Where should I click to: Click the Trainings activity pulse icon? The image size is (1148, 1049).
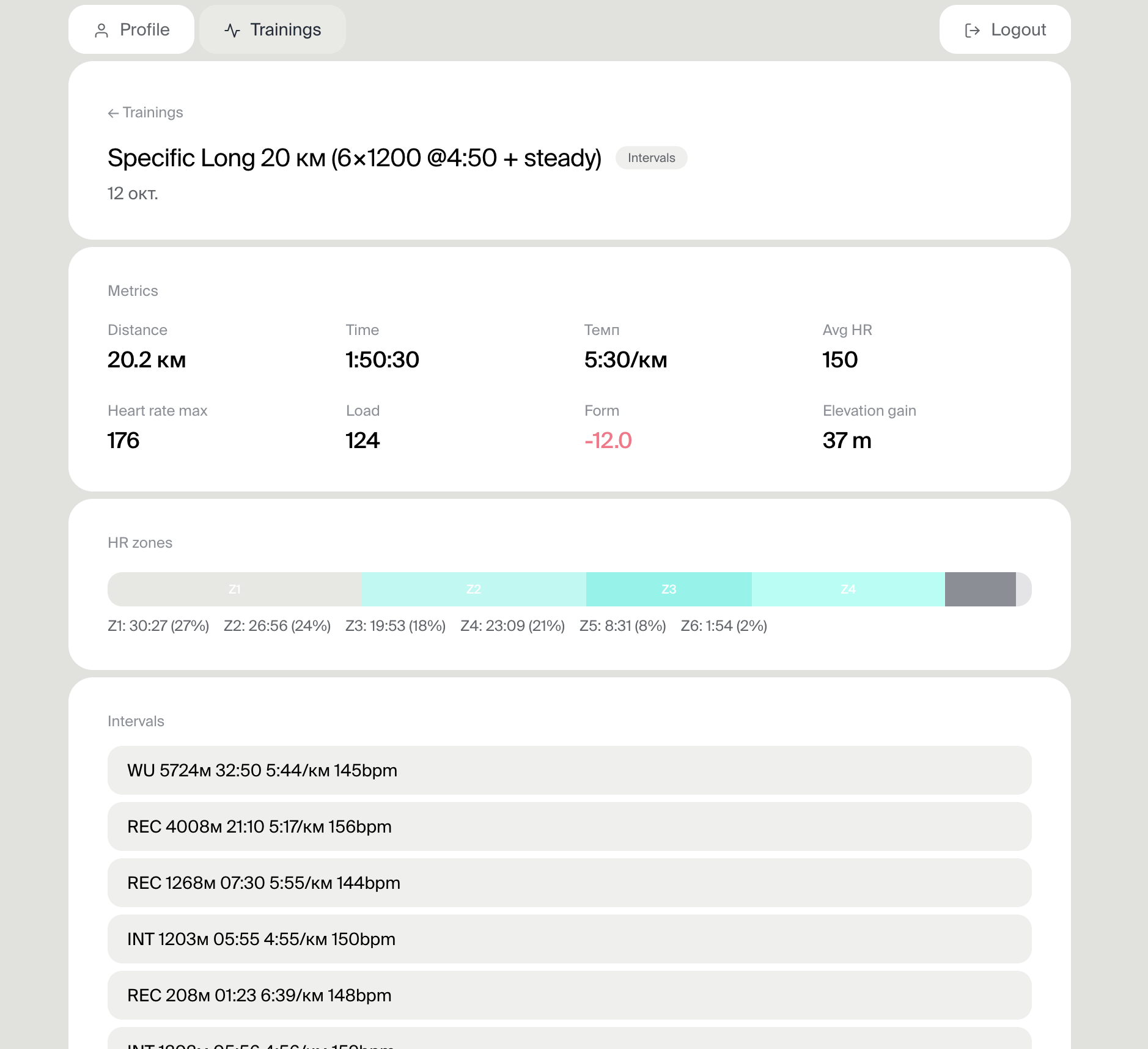232,31
